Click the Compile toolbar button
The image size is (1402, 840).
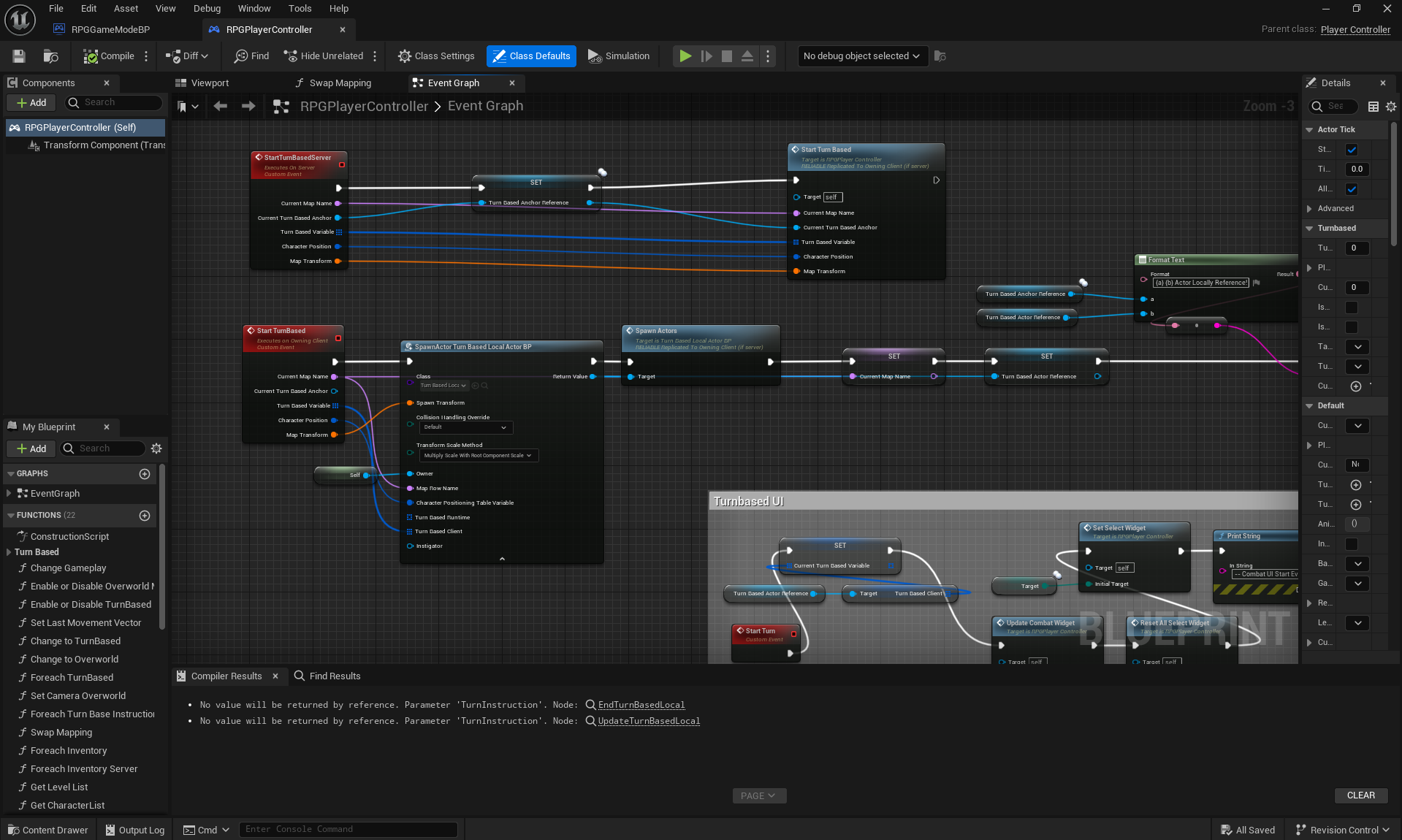tap(109, 56)
